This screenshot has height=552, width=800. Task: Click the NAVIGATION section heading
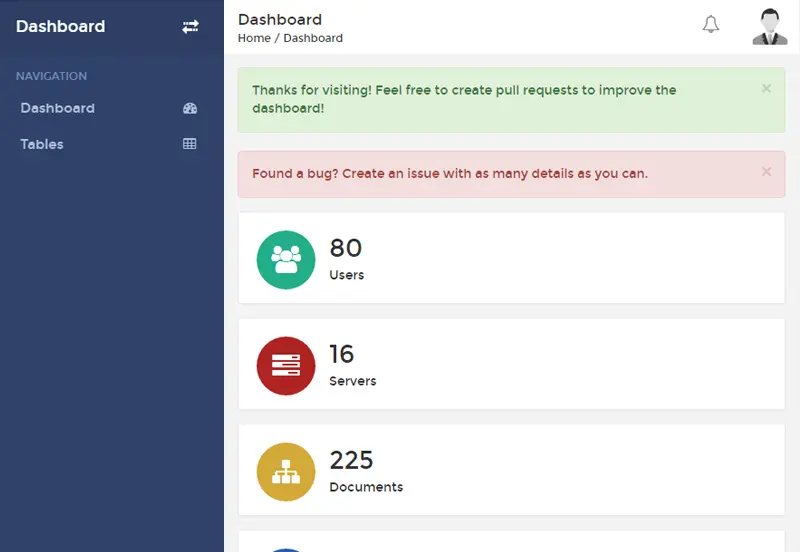tap(52, 76)
